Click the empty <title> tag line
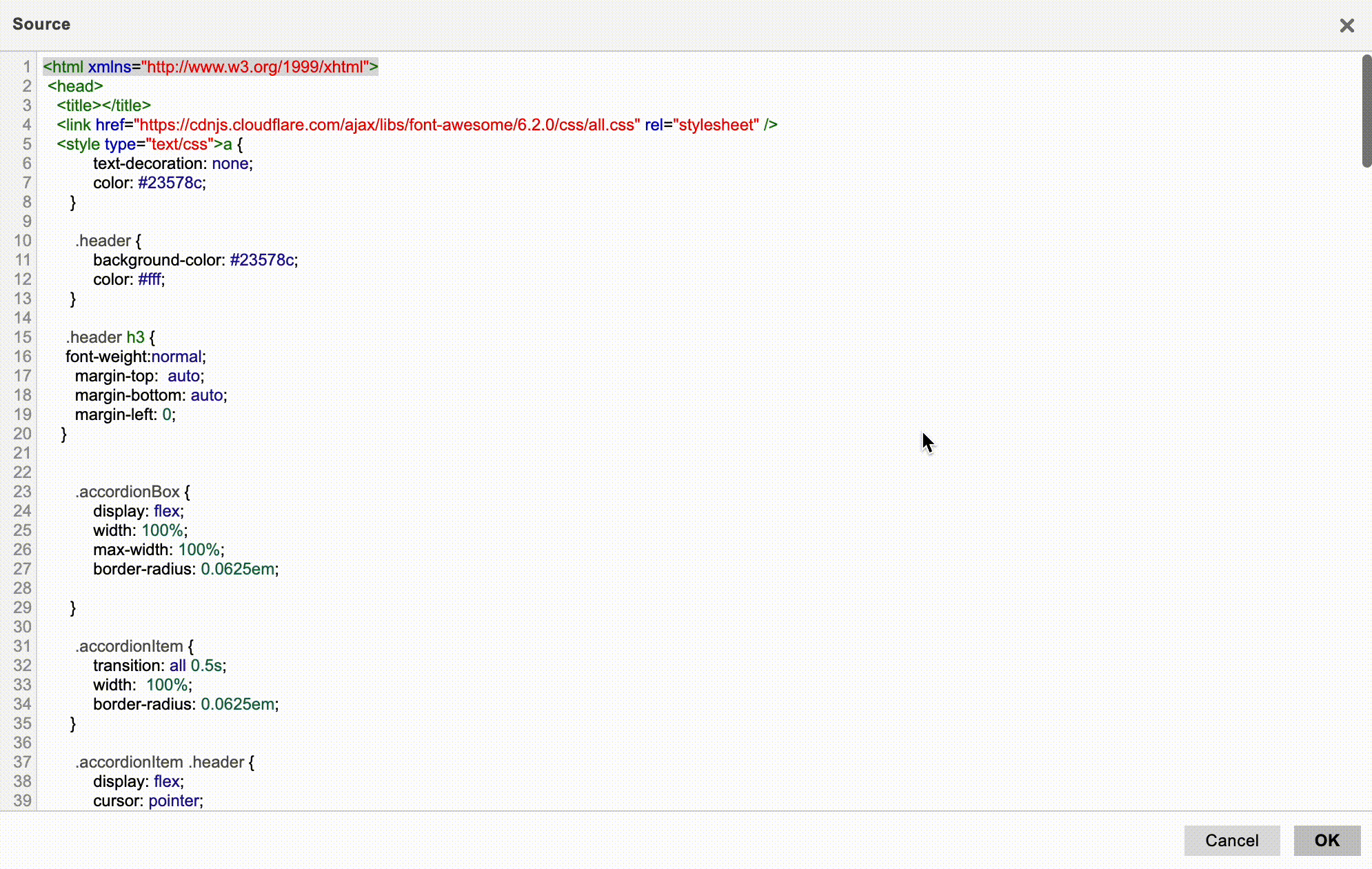1372x869 pixels. 103,106
